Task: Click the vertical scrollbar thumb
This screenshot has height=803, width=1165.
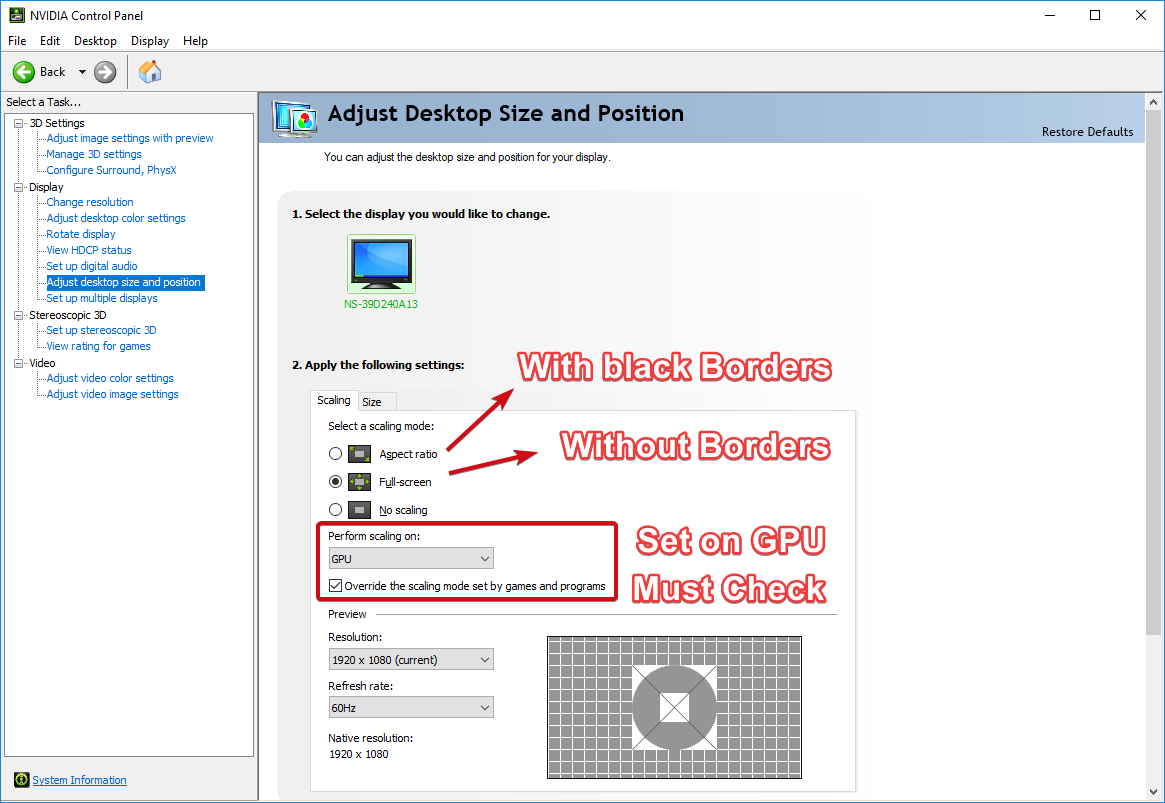Action: click(1153, 372)
